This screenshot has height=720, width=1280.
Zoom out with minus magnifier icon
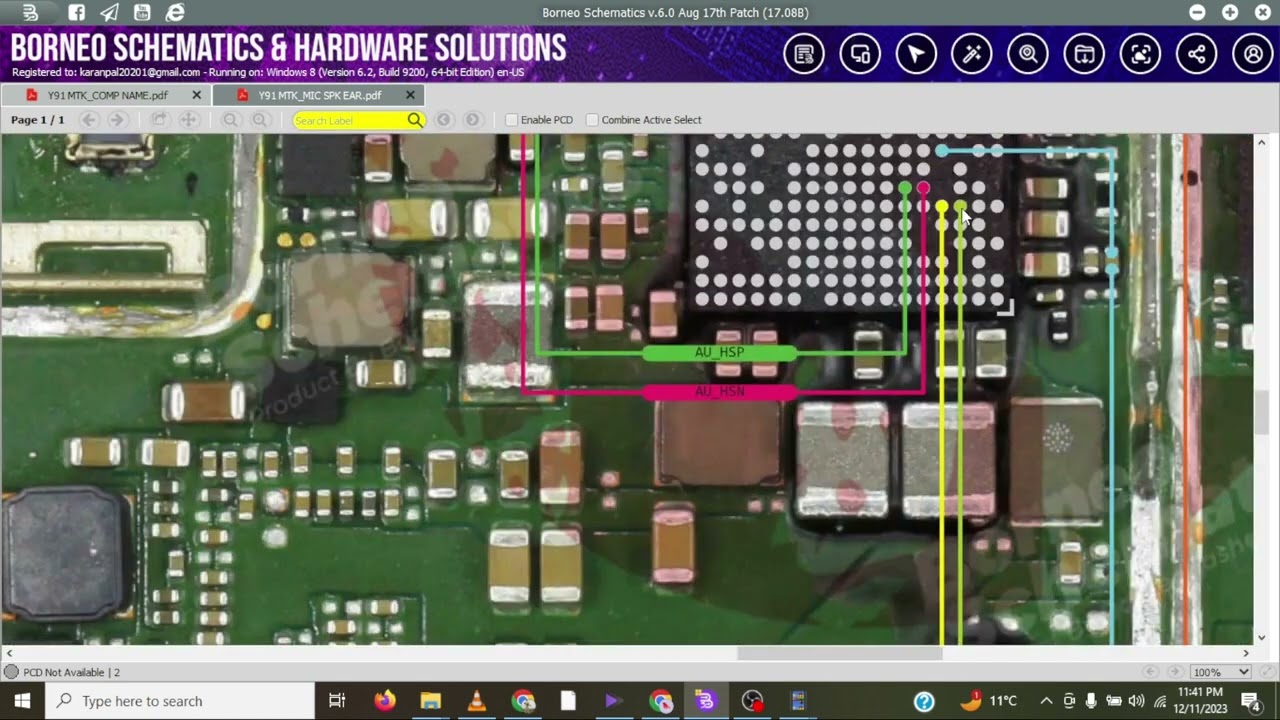[x=231, y=120]
